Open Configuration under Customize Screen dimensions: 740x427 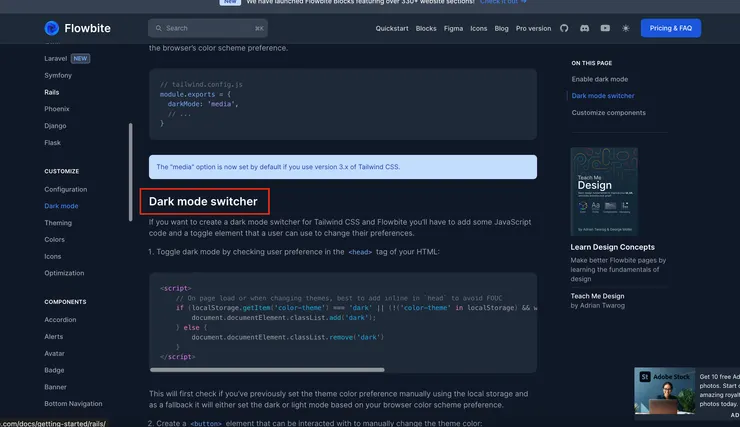pyautogui.click(x=66, y=189)
